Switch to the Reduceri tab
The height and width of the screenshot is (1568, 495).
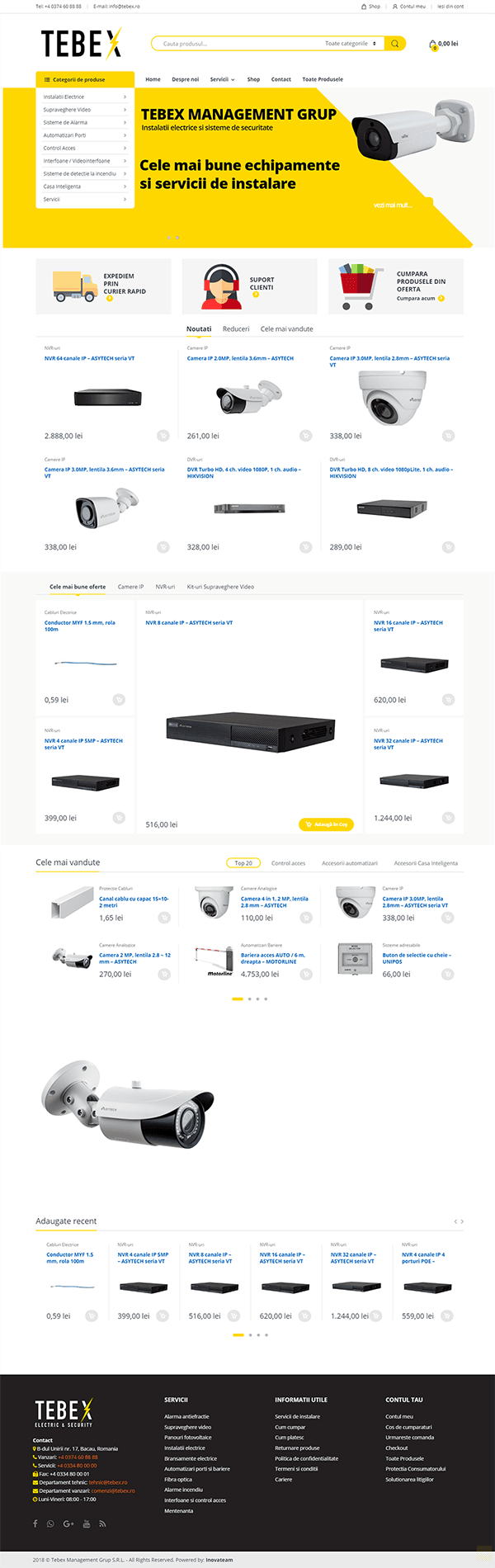[x=236, y=329]
